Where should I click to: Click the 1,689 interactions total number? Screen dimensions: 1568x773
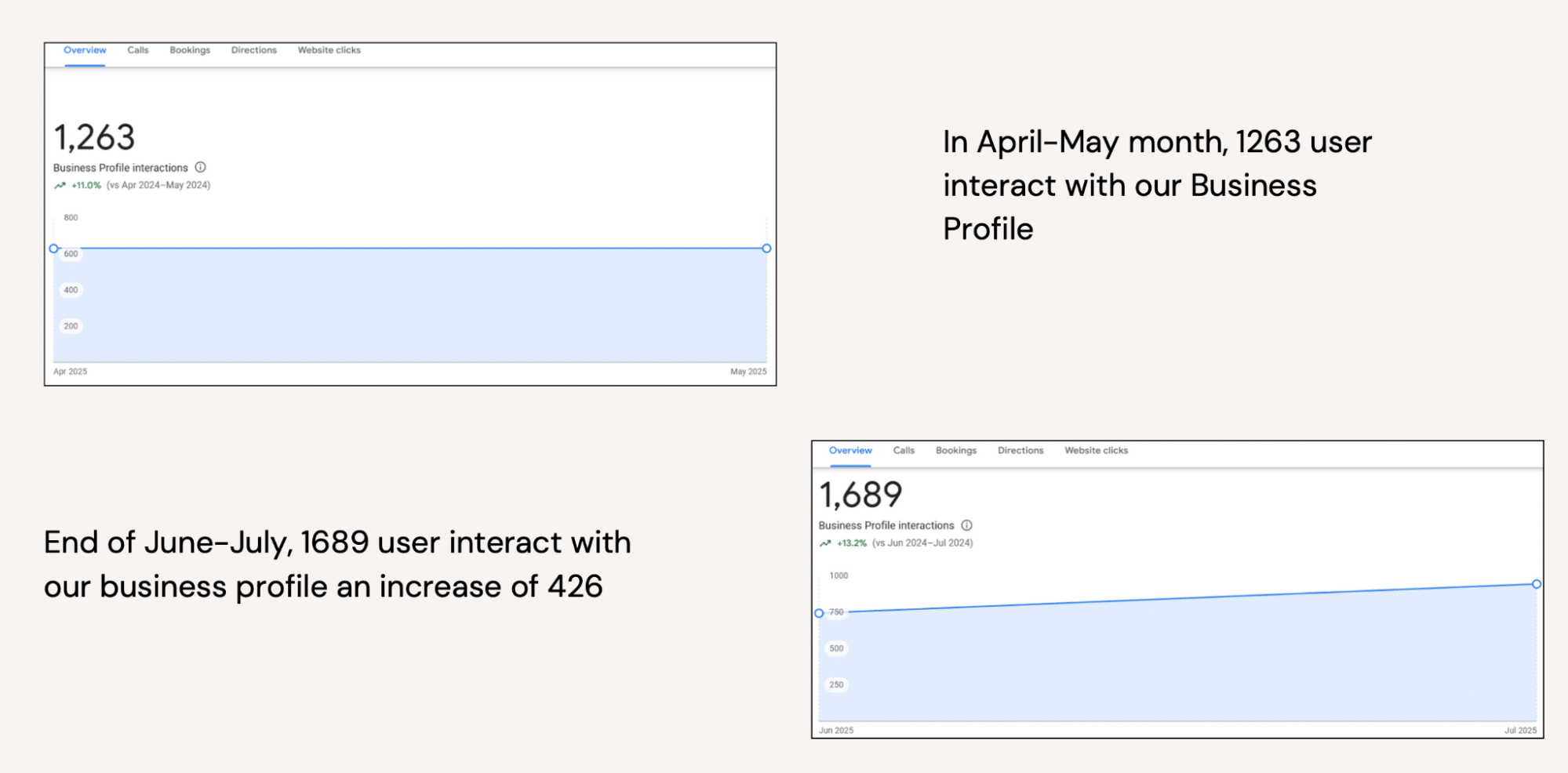[860, 495]
